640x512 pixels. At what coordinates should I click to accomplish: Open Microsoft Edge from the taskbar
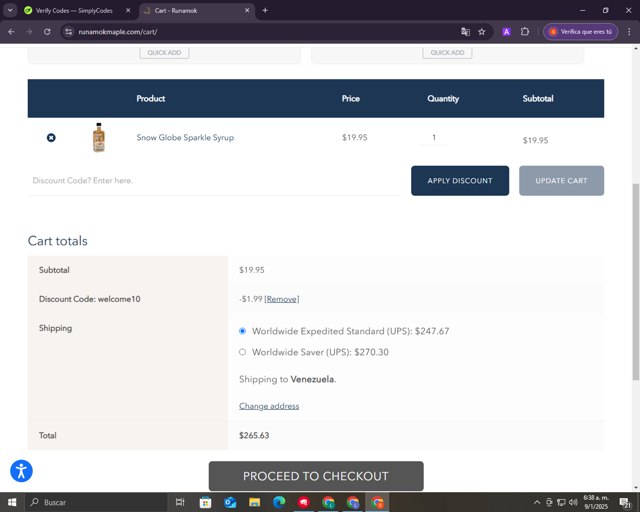(x=279, y=502)
